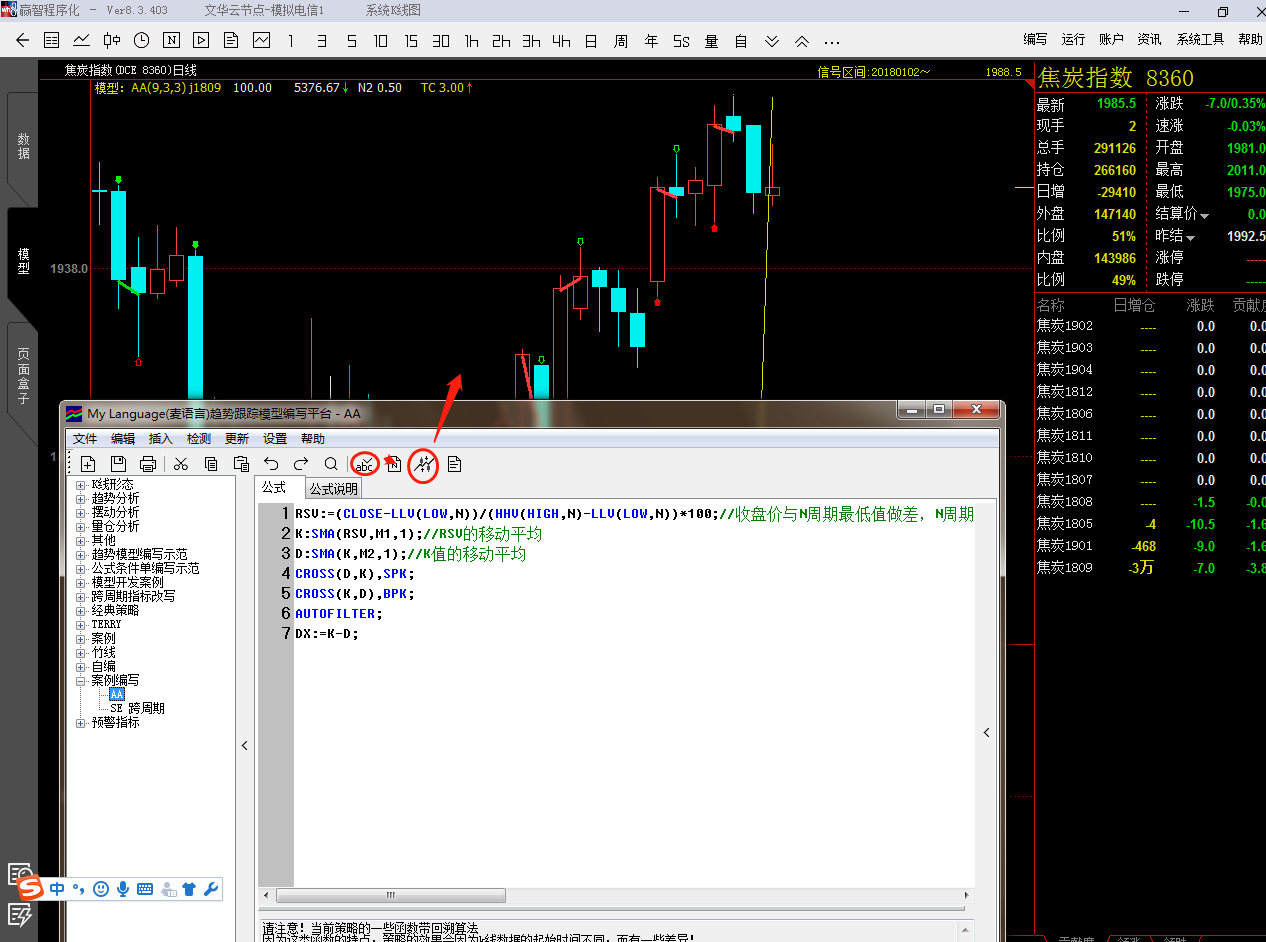Click the save icon in editor toolbar

118,464
